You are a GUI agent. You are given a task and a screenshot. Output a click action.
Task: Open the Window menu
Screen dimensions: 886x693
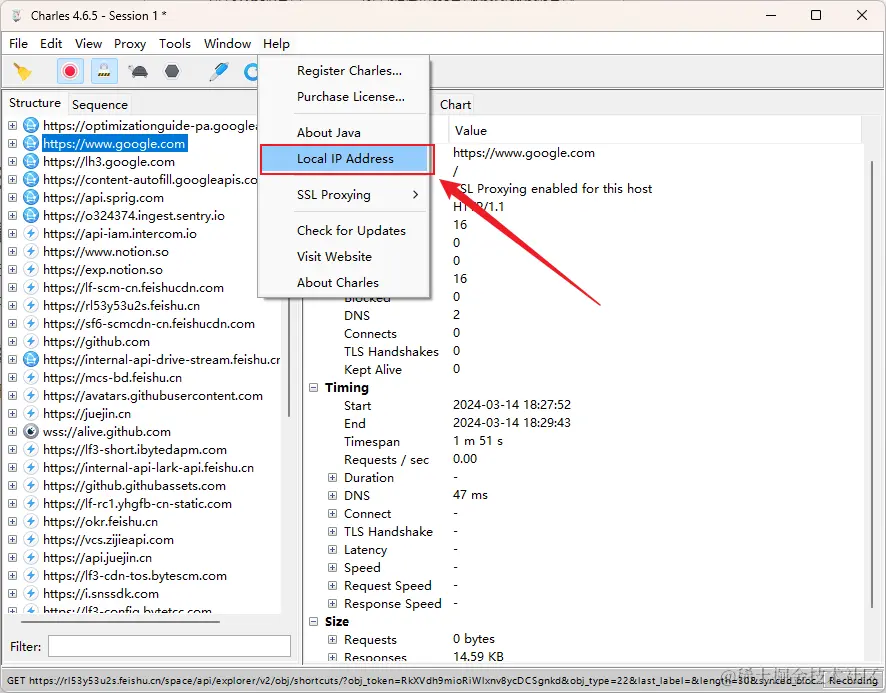pyautogui.click(x=227, y=44)
